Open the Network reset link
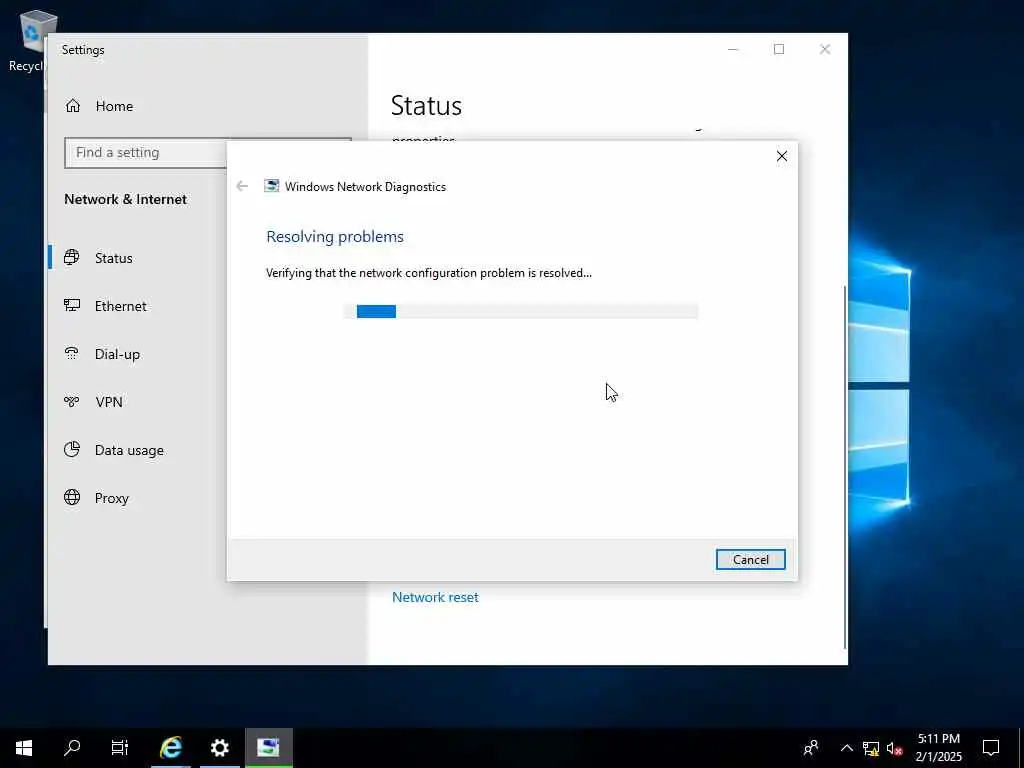The height and width of the screenshot is (768, 1024). click(x=435, y=597)
